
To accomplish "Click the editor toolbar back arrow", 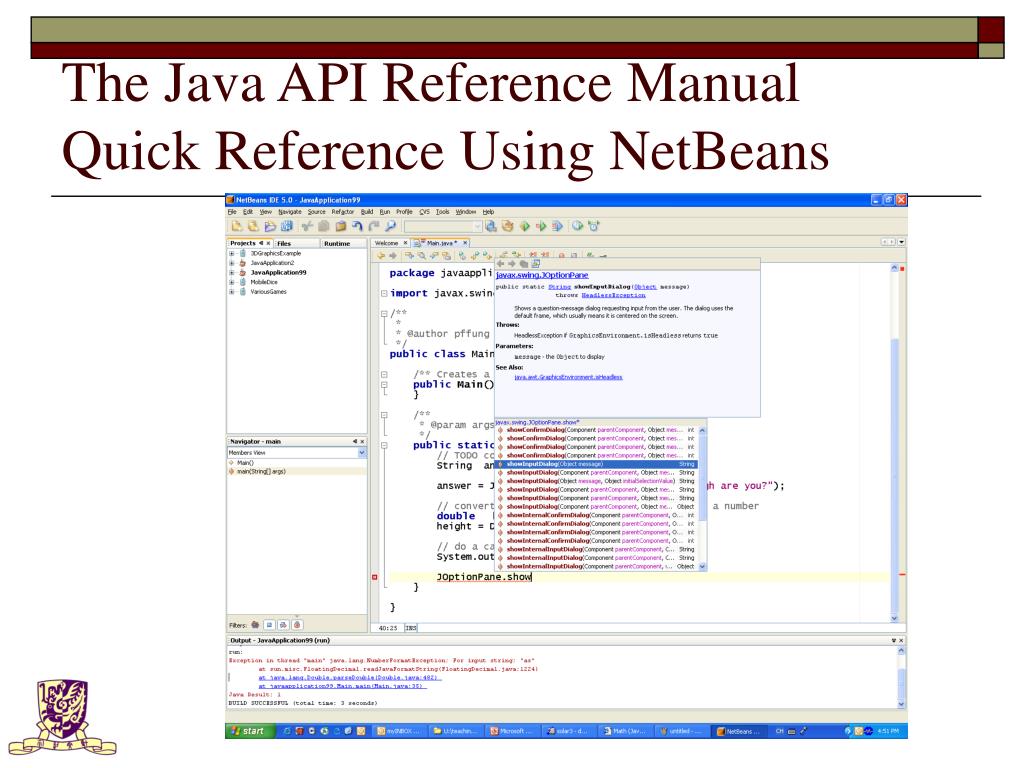I will (x=381, y=256).
